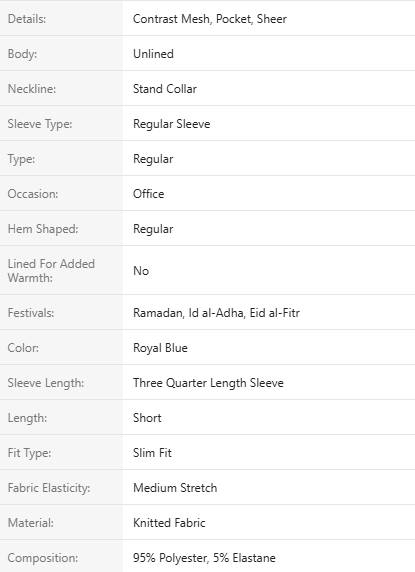Select the Office occasion value
This screenshot has width=415, height=572.
pos(148,194)
